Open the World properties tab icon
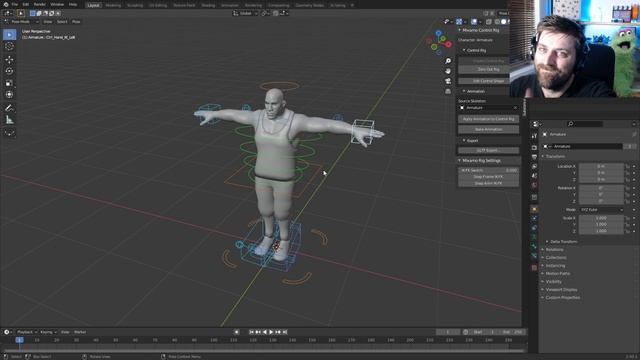 tap(534, 185)
